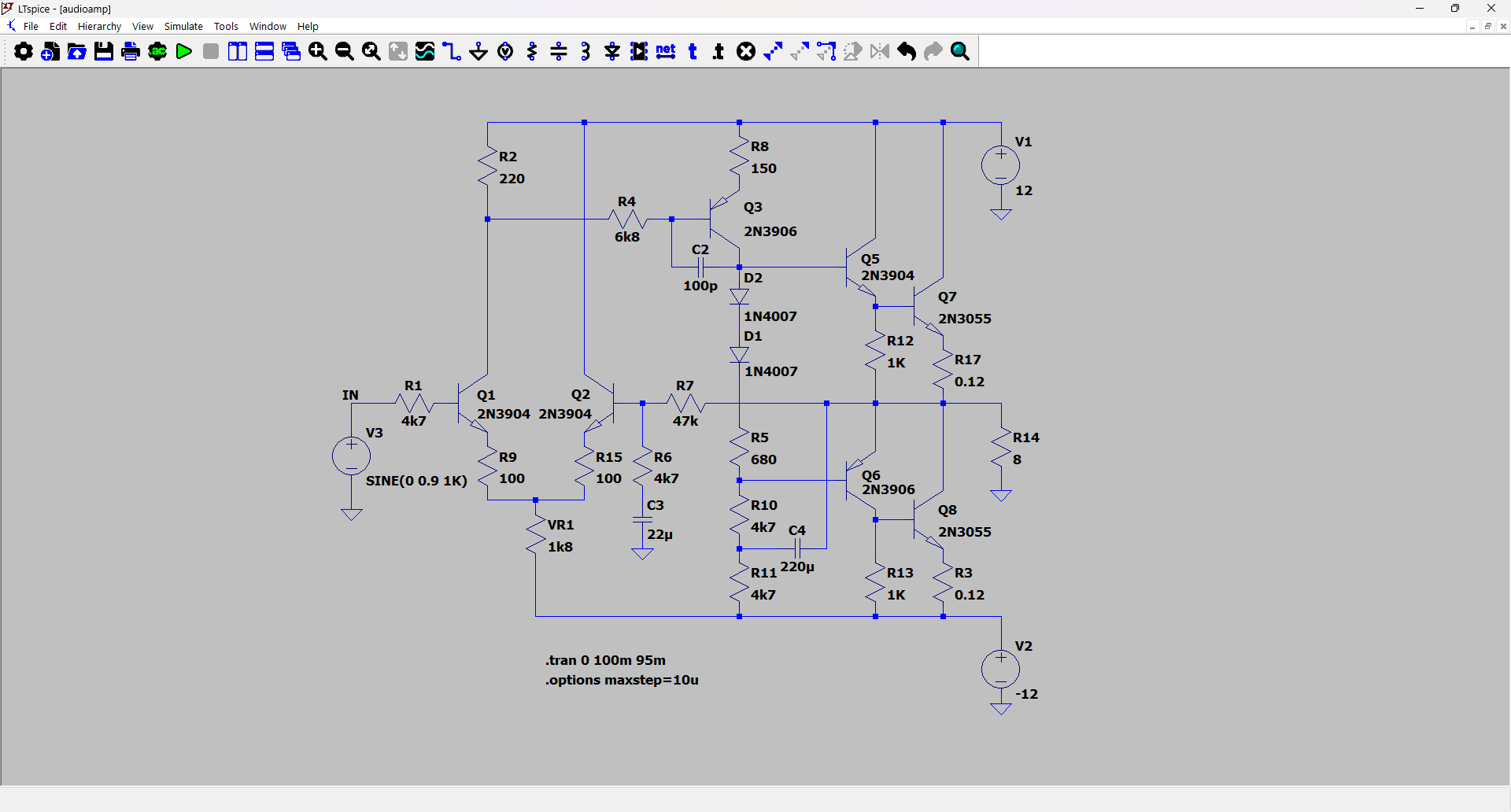Select the duplicate tool
This screenshot has height=812, width=1511.
point(773,52)
